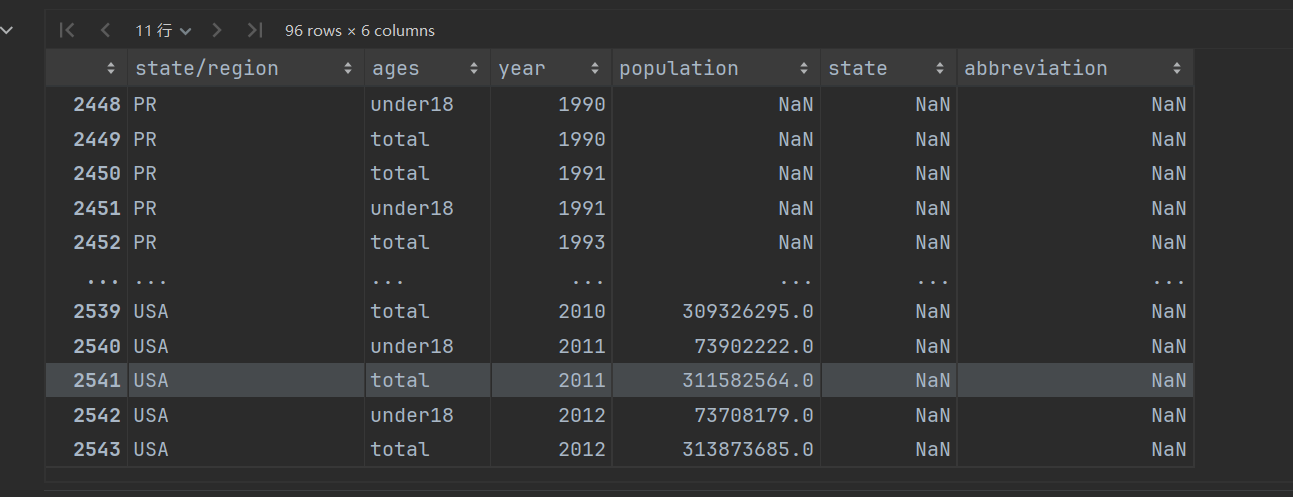Go to previous page of rows
The image size is (1293, 497).
click(x=105, y=31)
